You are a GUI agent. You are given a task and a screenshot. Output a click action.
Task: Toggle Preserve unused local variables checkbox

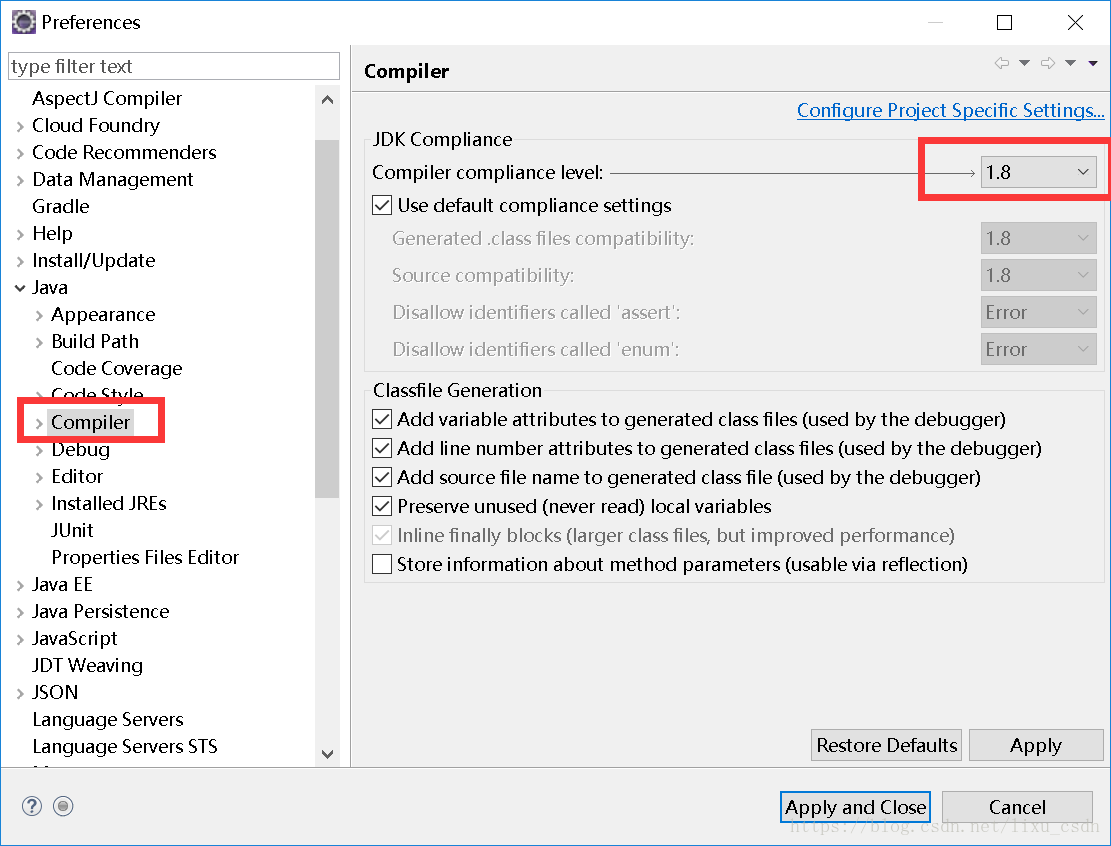(382, 506)
